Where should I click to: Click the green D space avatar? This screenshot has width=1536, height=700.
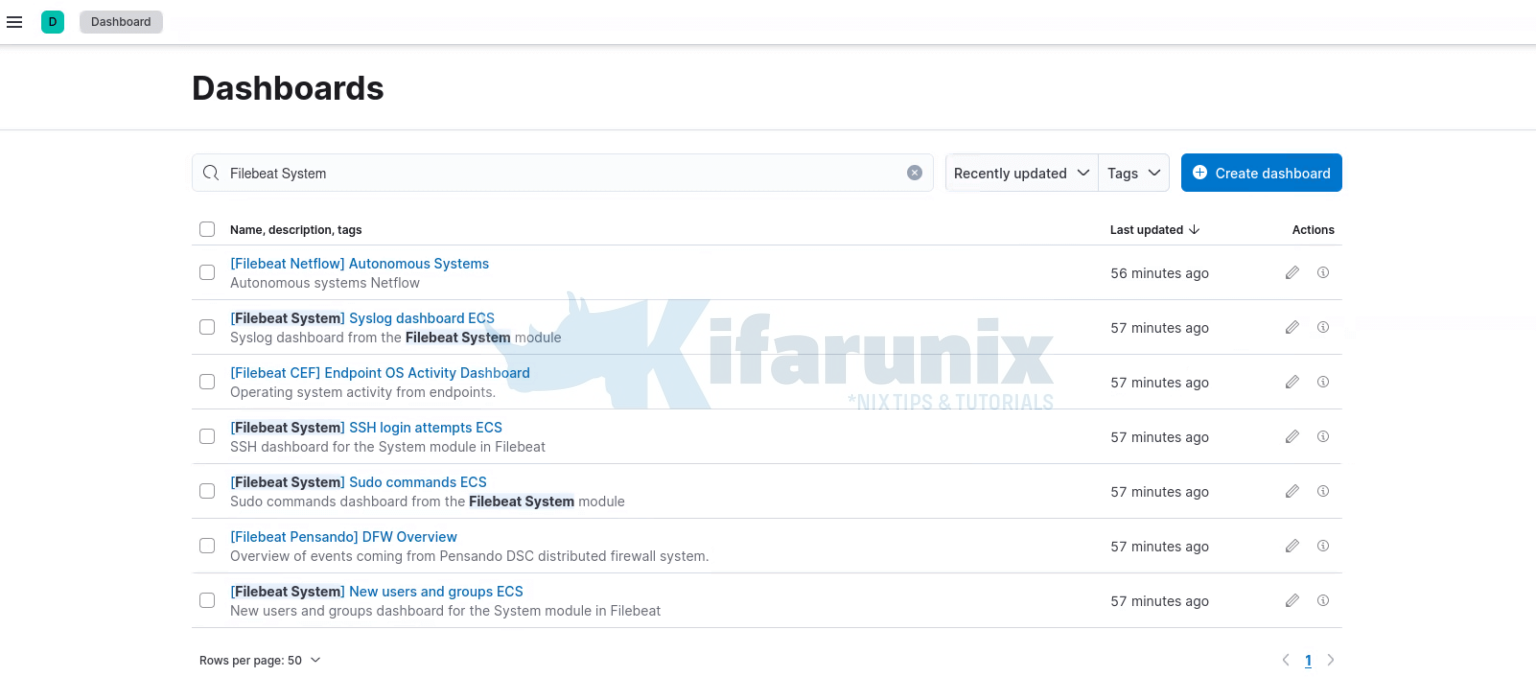click(x=53, y=22)
